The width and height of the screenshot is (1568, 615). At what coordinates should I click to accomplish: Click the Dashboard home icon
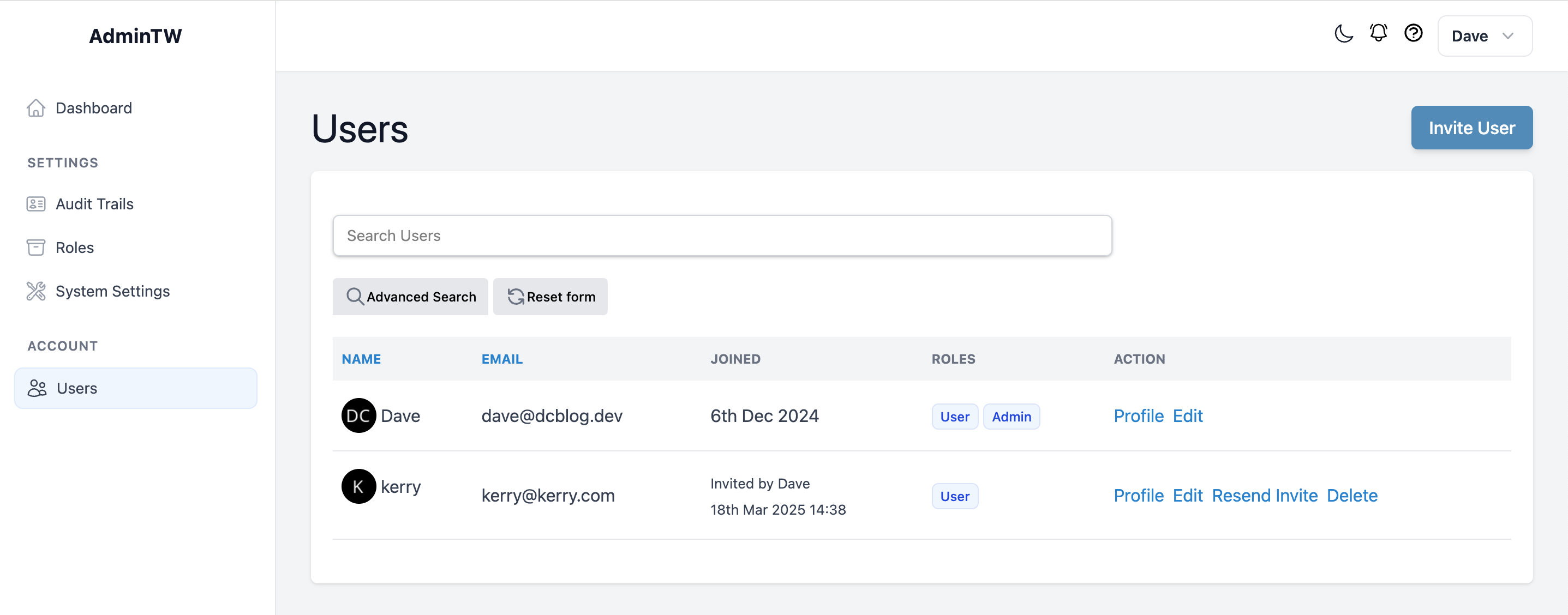tap(36, 107)
